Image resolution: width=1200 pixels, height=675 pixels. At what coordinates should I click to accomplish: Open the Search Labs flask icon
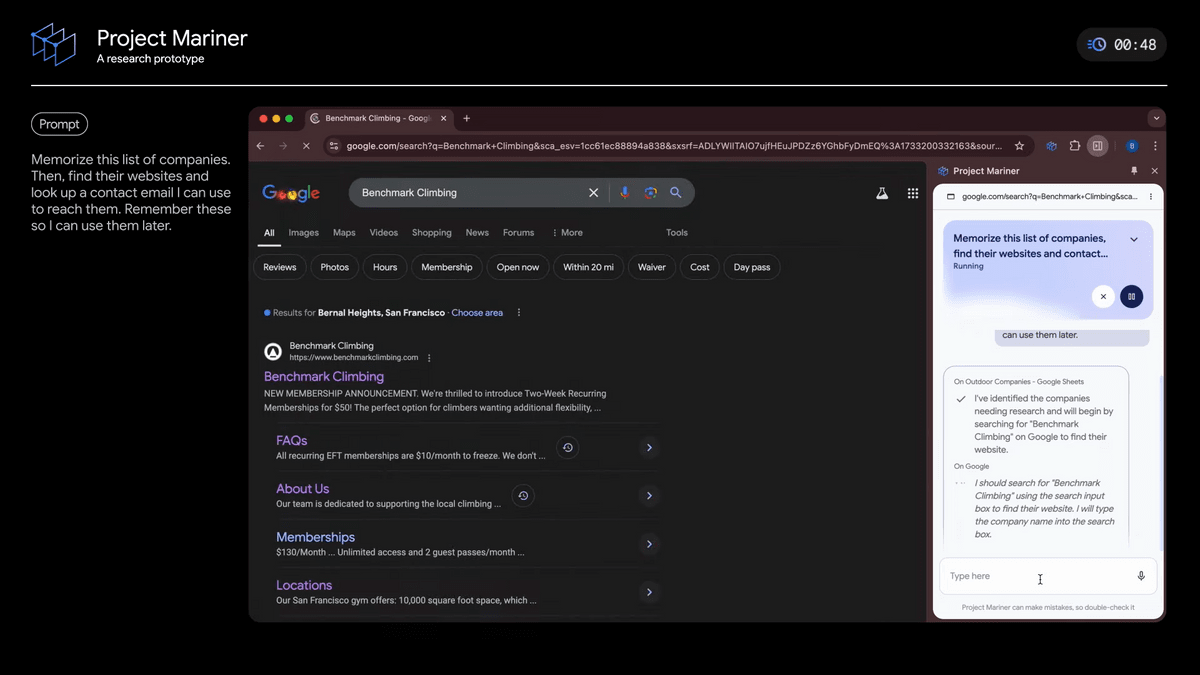882,192
